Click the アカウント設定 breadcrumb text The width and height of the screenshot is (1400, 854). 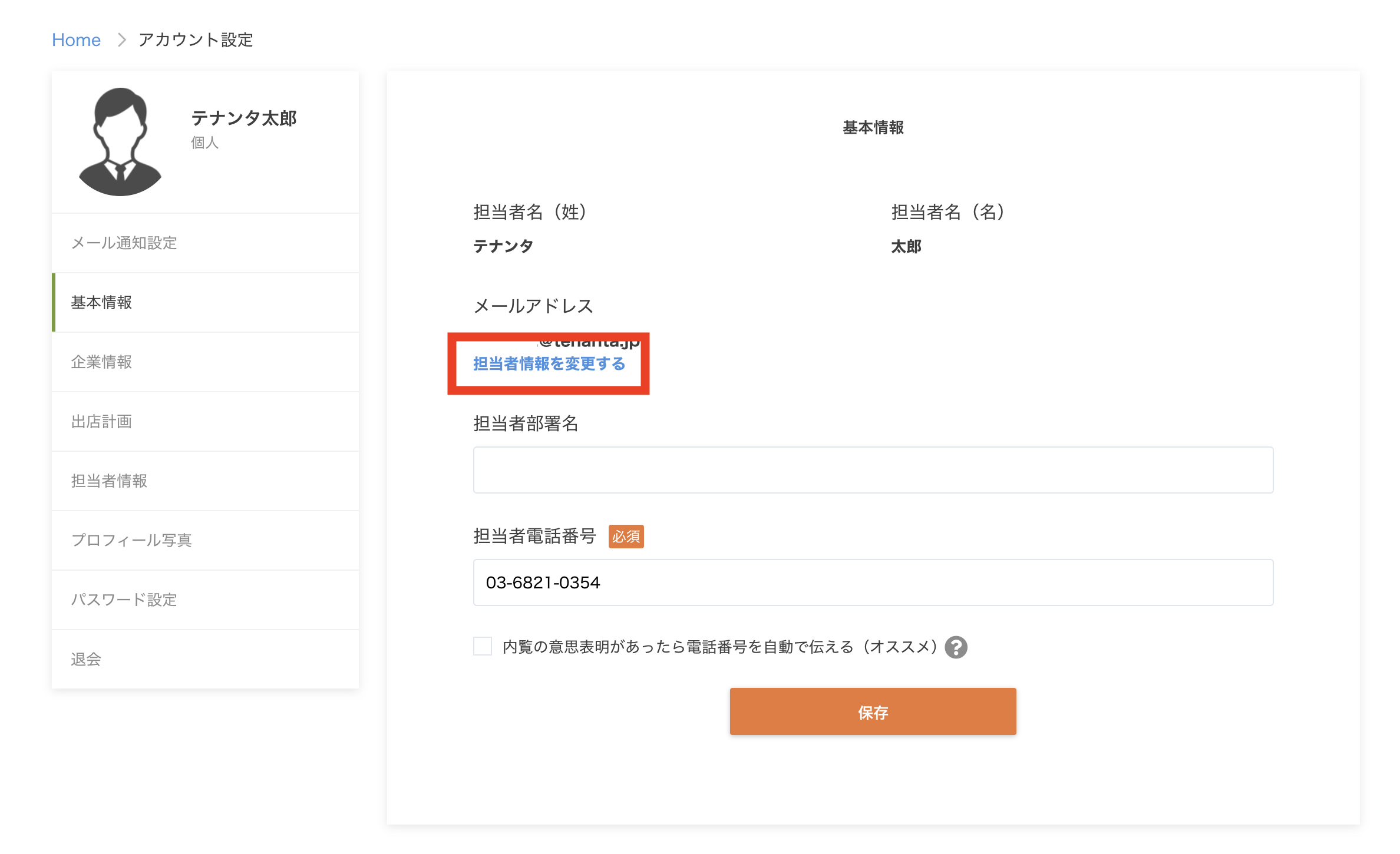196,40
